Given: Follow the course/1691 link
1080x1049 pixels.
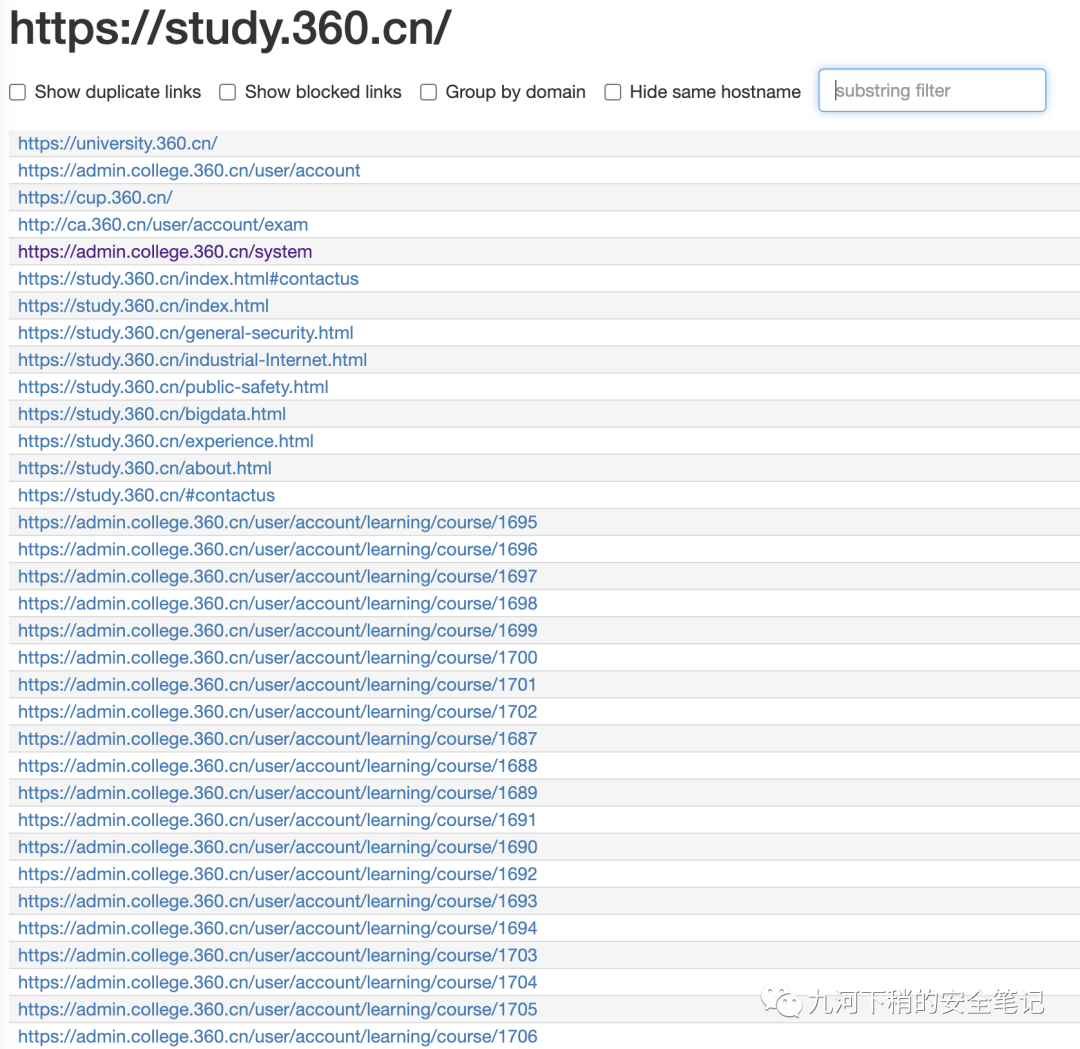Looking at the screenshot, I should pos(277,820).
